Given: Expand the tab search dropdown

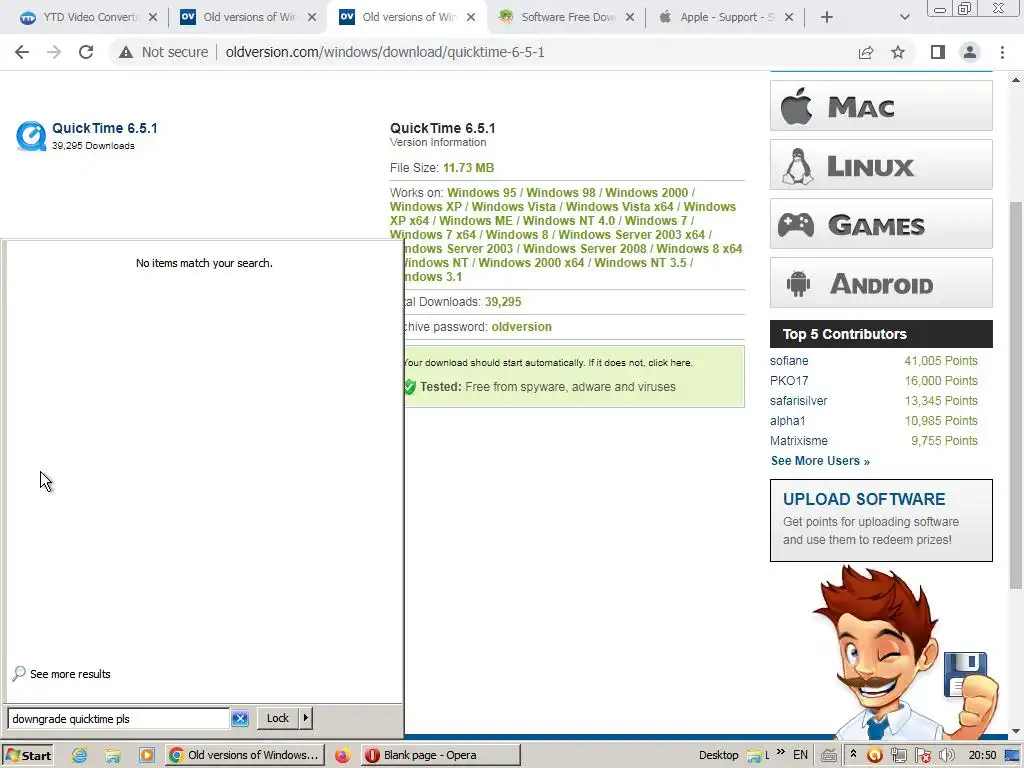Looking at the screenshot, I should [x=904, y=17].
